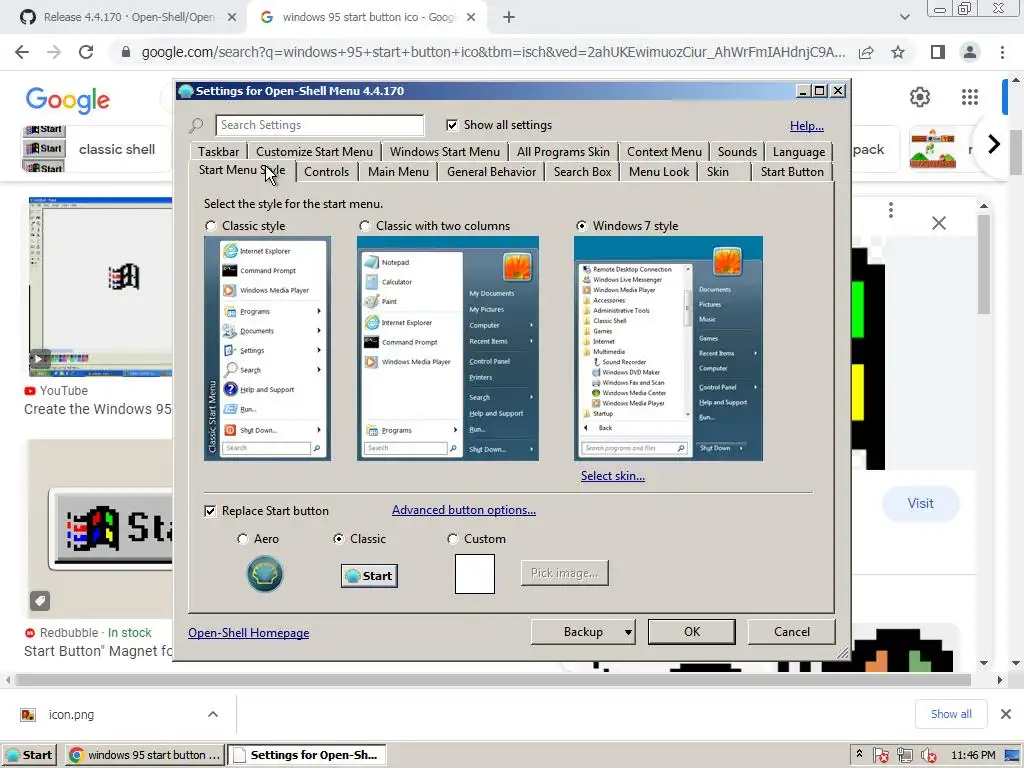Open the YouTube Windows 95 video thumbnail

pos(101,287)
